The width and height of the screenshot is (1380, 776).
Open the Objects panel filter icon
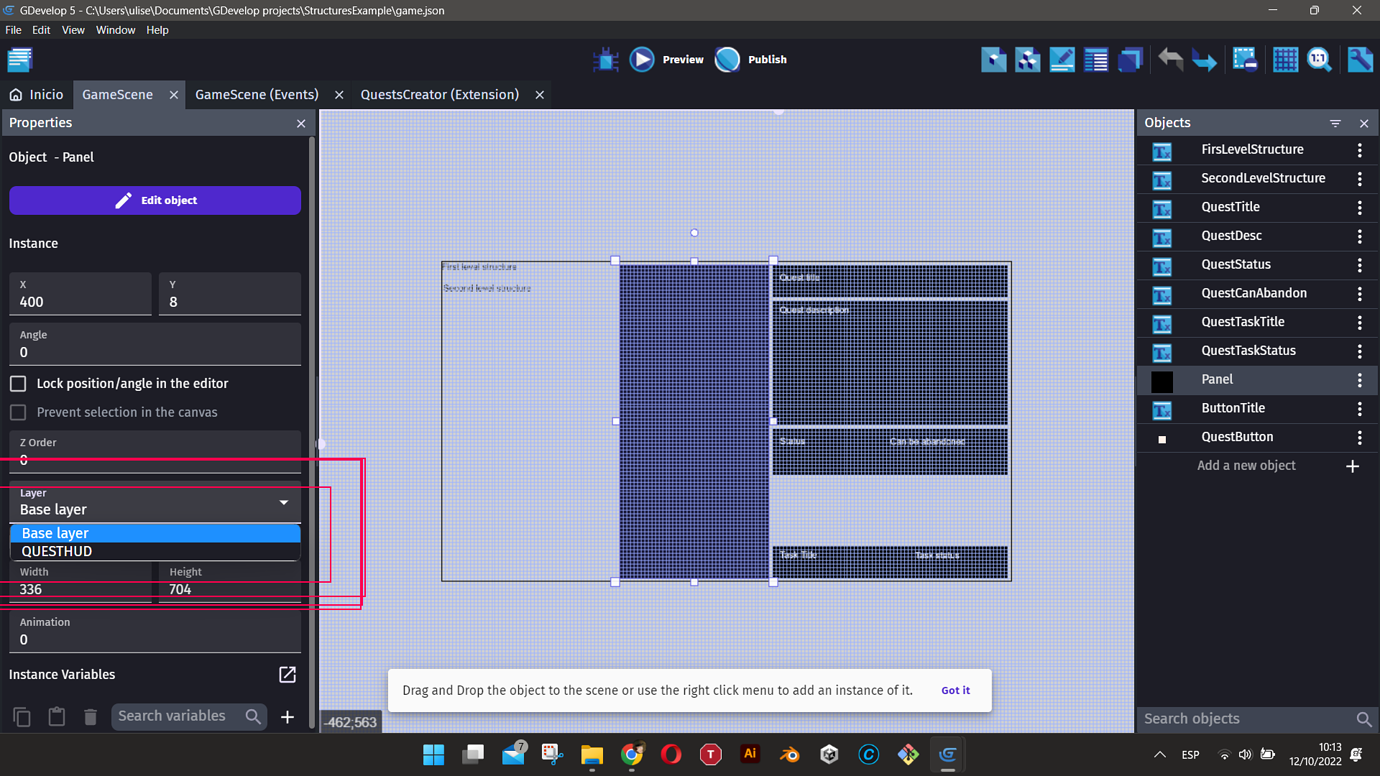click(x=1335, y=123)
